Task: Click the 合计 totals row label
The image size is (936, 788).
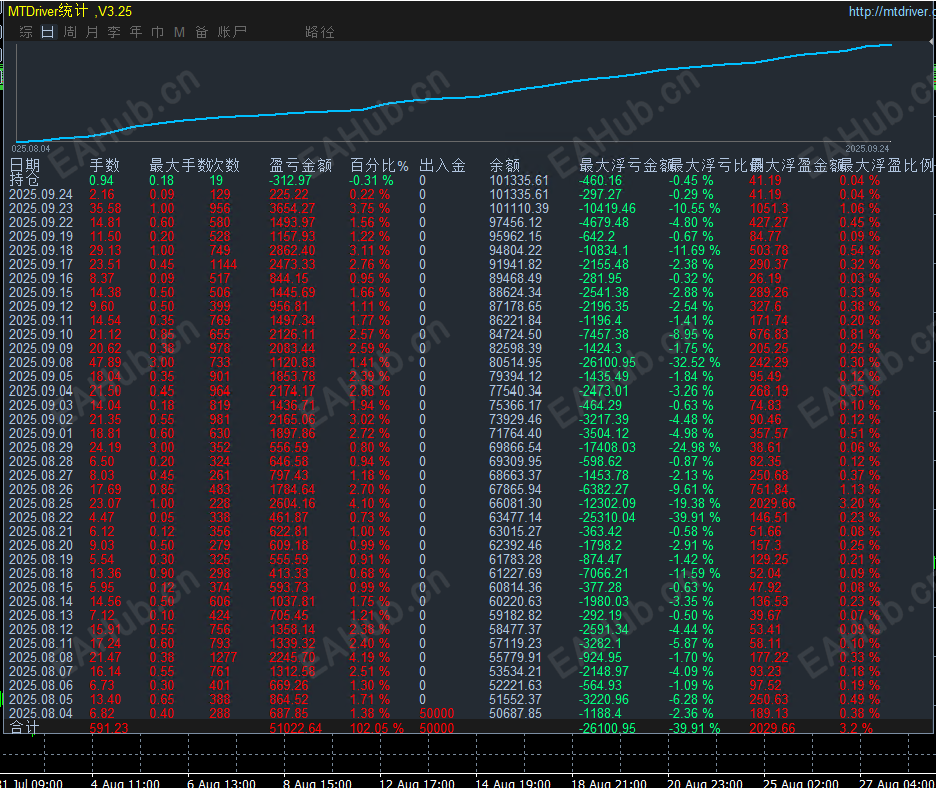Action: click(24, 728)
